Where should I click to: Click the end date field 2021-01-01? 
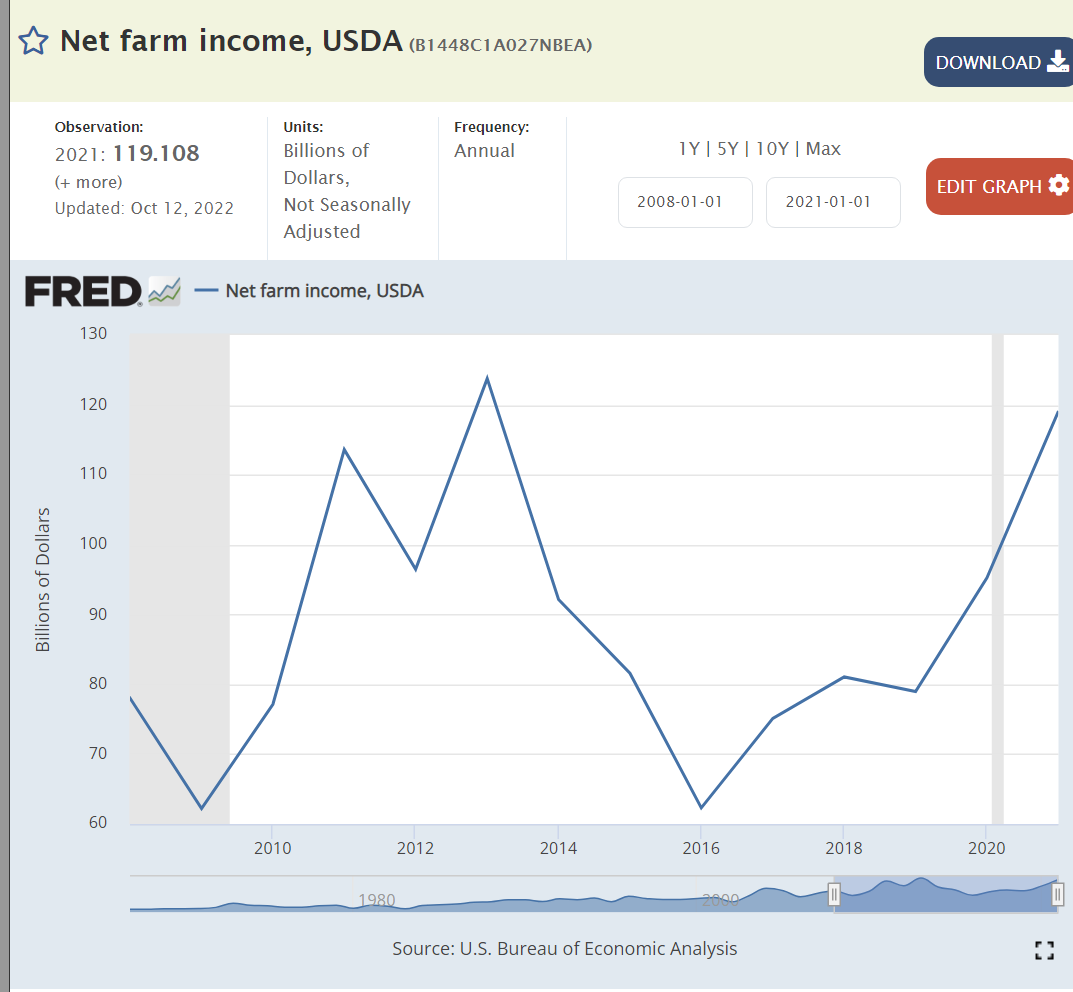pos(833,202)
